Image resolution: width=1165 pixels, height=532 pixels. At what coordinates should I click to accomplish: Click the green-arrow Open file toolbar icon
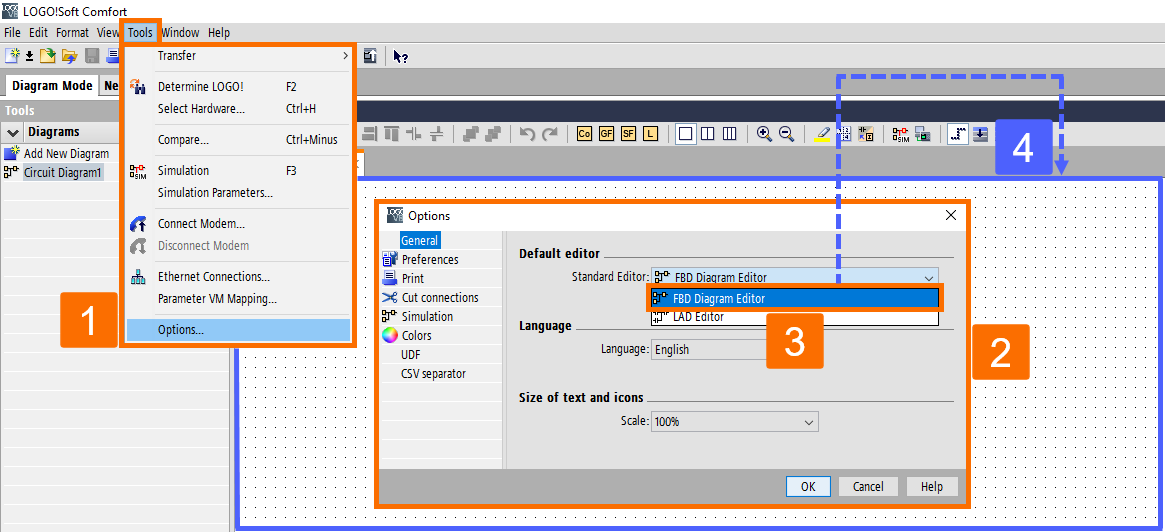(x=48, y=56)
